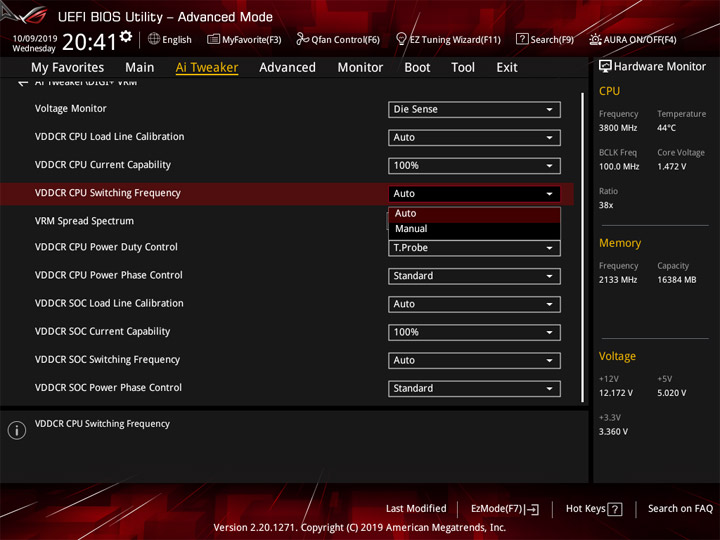Switch to the Main tab
This screenshot has height=540, width=720.
140,68
